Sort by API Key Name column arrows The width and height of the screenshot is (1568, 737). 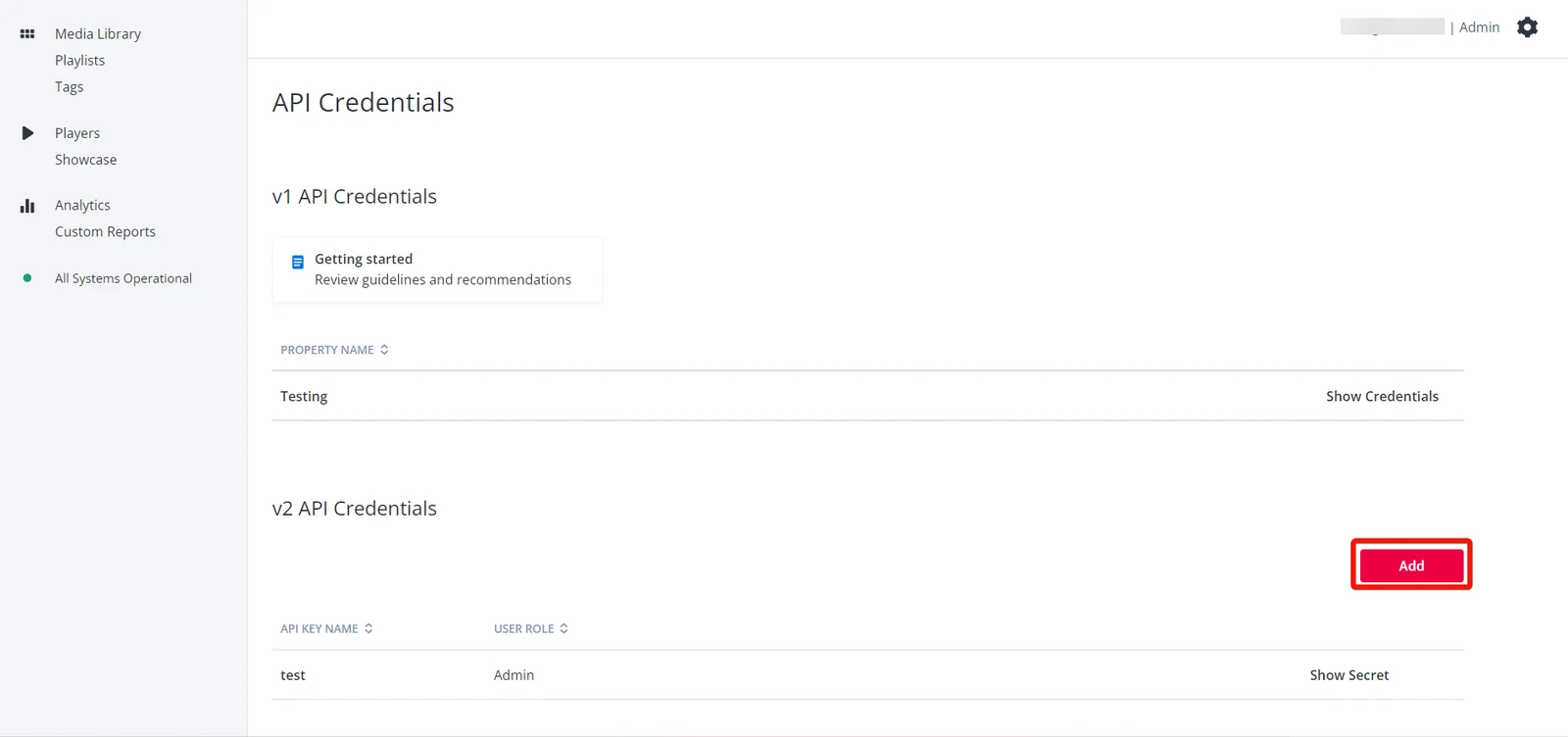tap(368, 629)
